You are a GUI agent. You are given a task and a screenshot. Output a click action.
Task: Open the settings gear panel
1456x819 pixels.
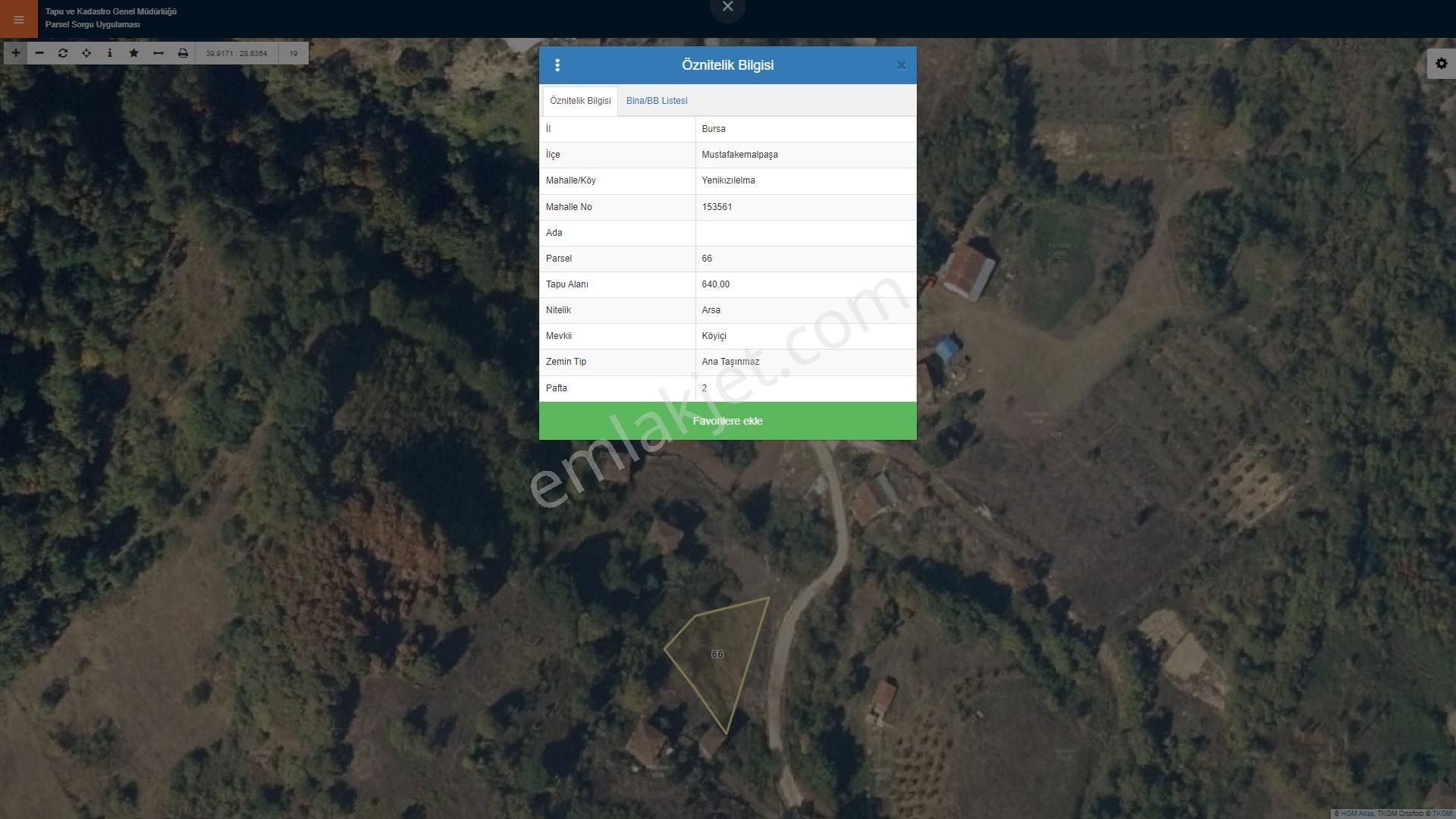[x=1440, y=63]
